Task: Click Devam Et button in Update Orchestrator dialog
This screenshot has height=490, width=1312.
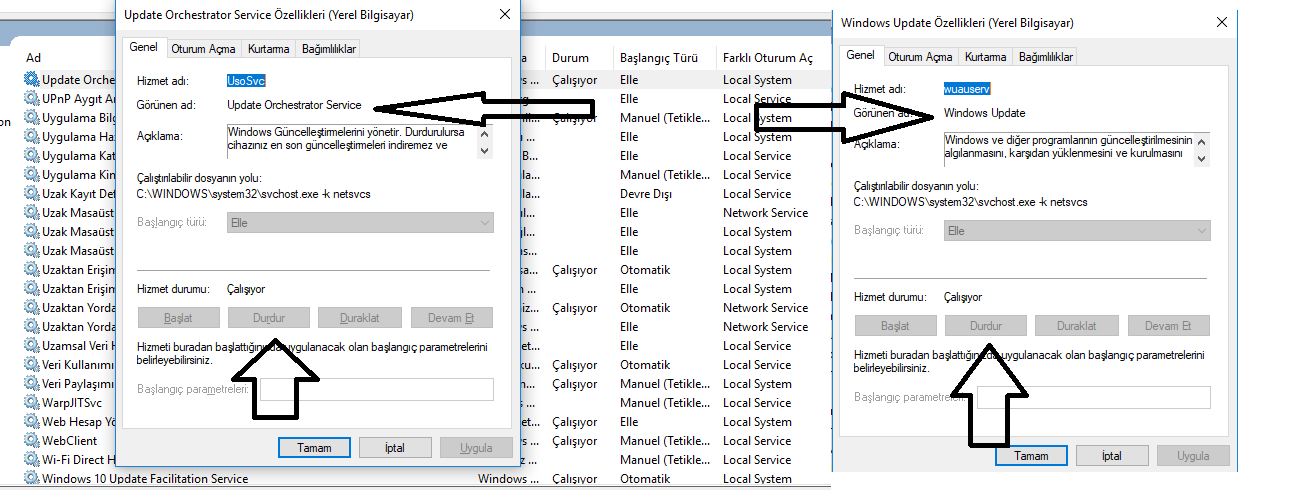Action: point(452,318)
